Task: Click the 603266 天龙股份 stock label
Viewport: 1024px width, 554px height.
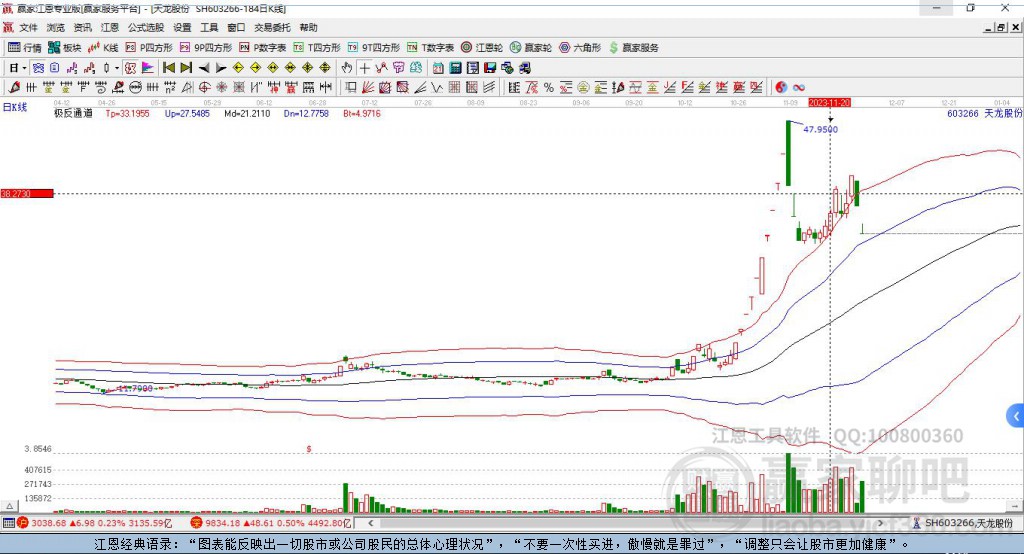Action: click(x=984, y=113)
